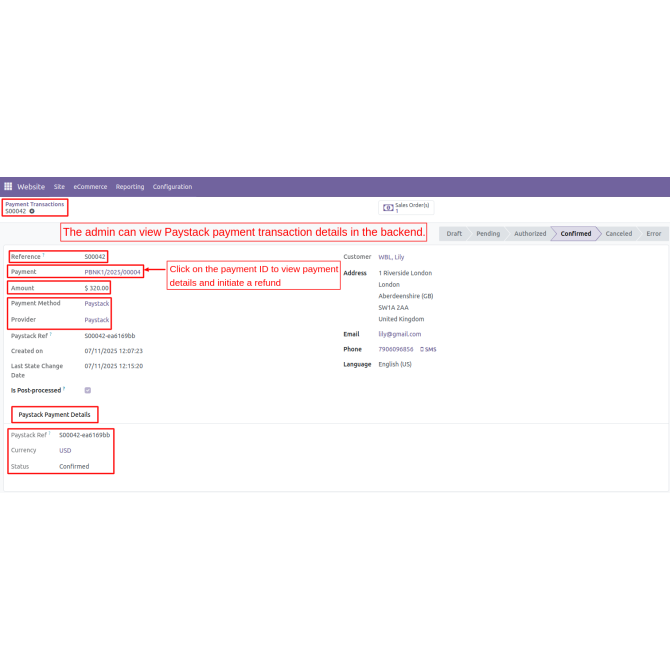This screenshot has height=670, width=670.
Task: Open the Sales Order(s) stat button
Action: click(406, 208)
